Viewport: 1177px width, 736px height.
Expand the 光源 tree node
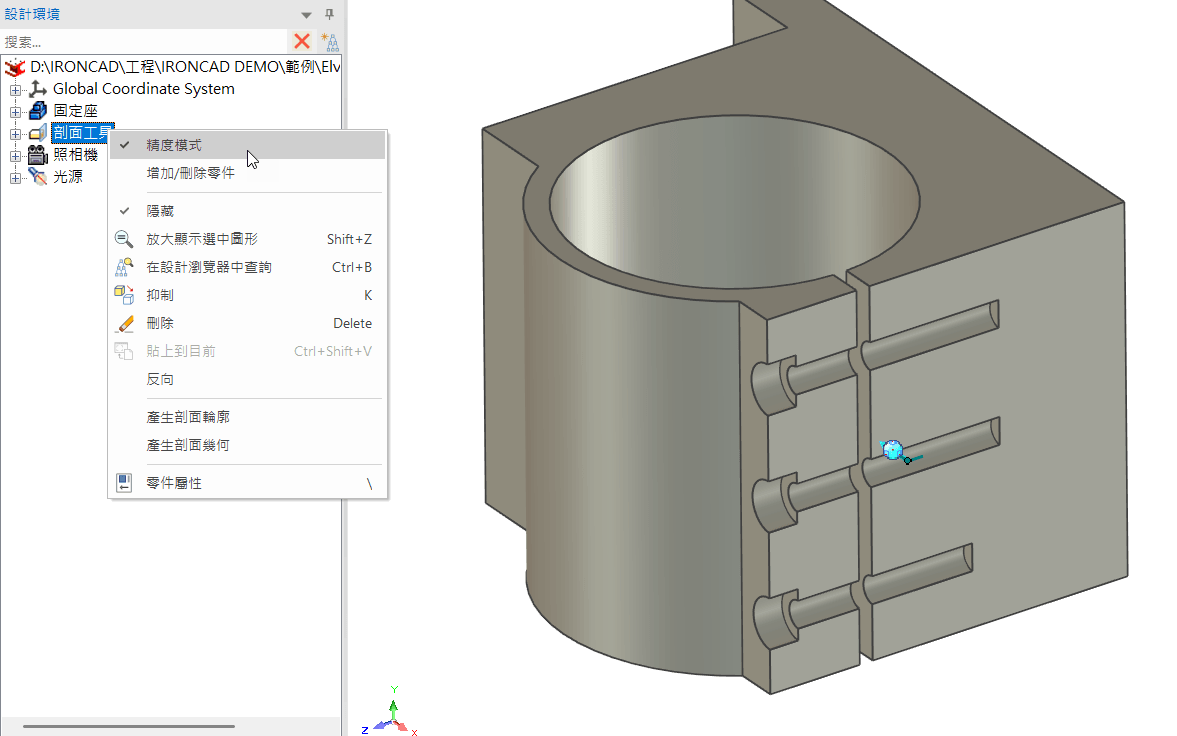(x=14, y=176)
